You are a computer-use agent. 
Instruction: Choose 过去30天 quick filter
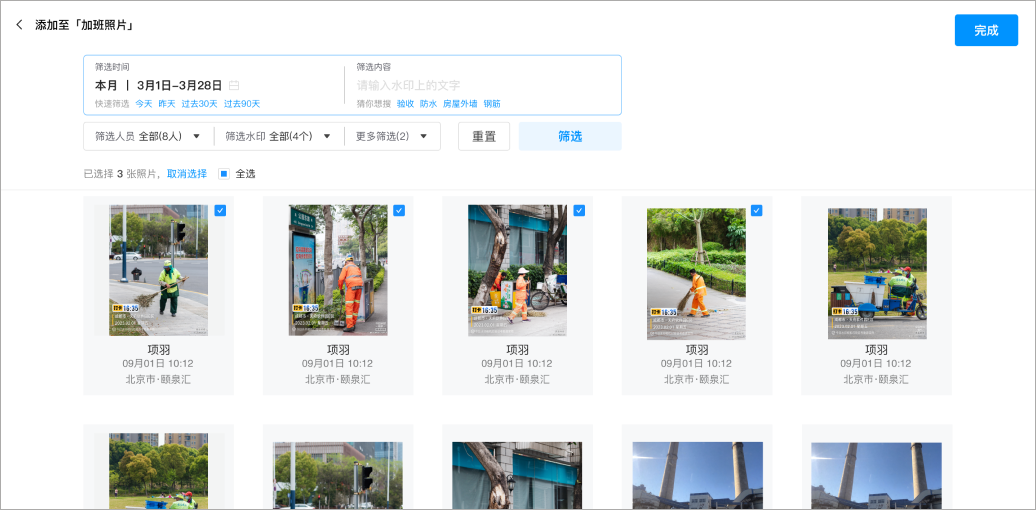pos(199,104)
